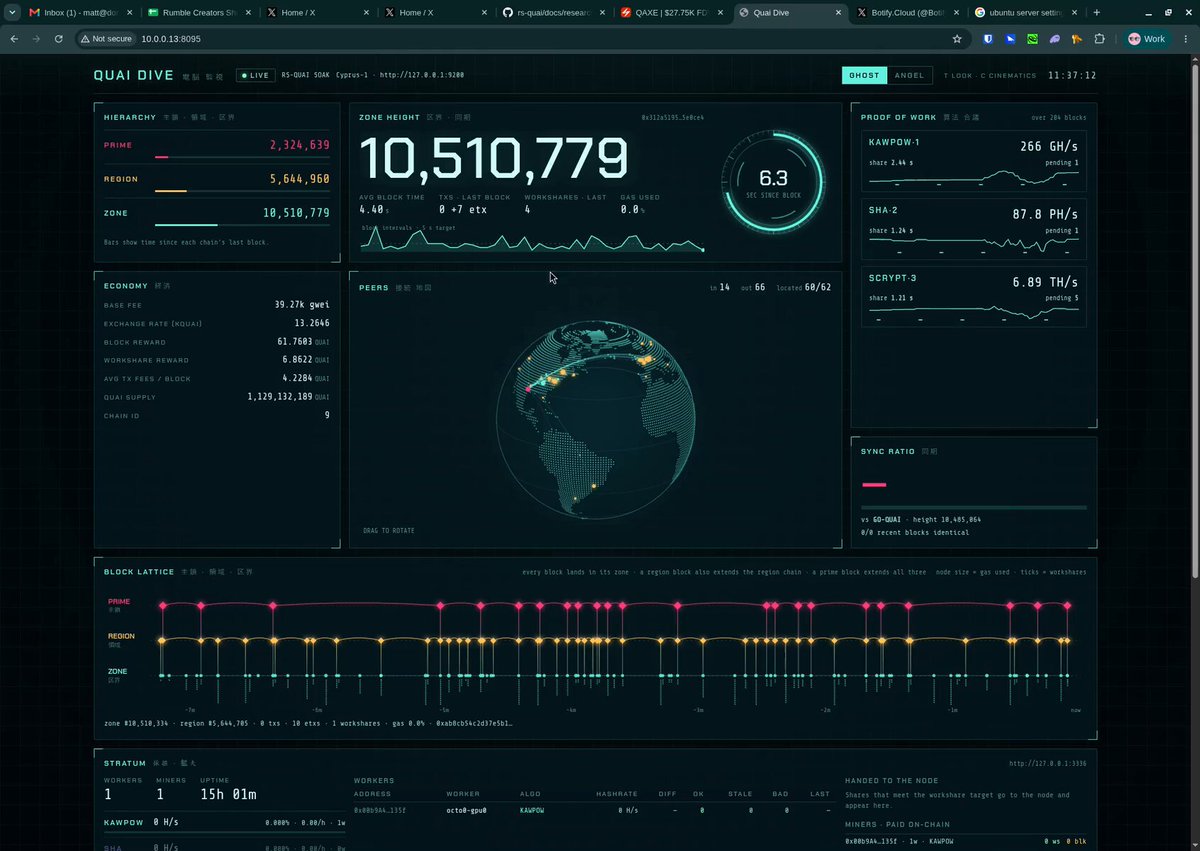Open the tab search dropdown arrow
Screen dimensions: 1200x851
10,12
